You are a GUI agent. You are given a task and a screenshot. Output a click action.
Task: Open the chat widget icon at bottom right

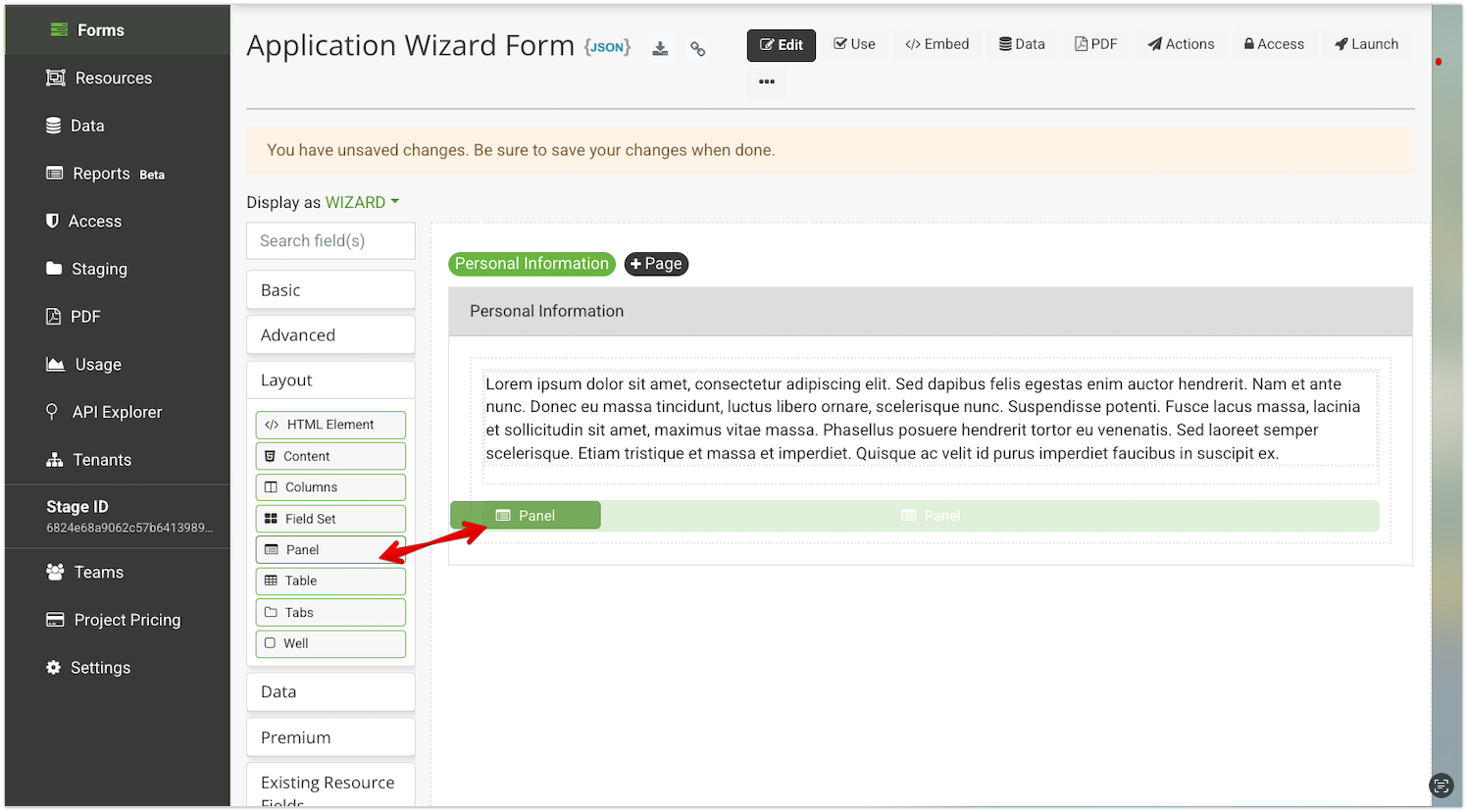[x=1440, y=785]
